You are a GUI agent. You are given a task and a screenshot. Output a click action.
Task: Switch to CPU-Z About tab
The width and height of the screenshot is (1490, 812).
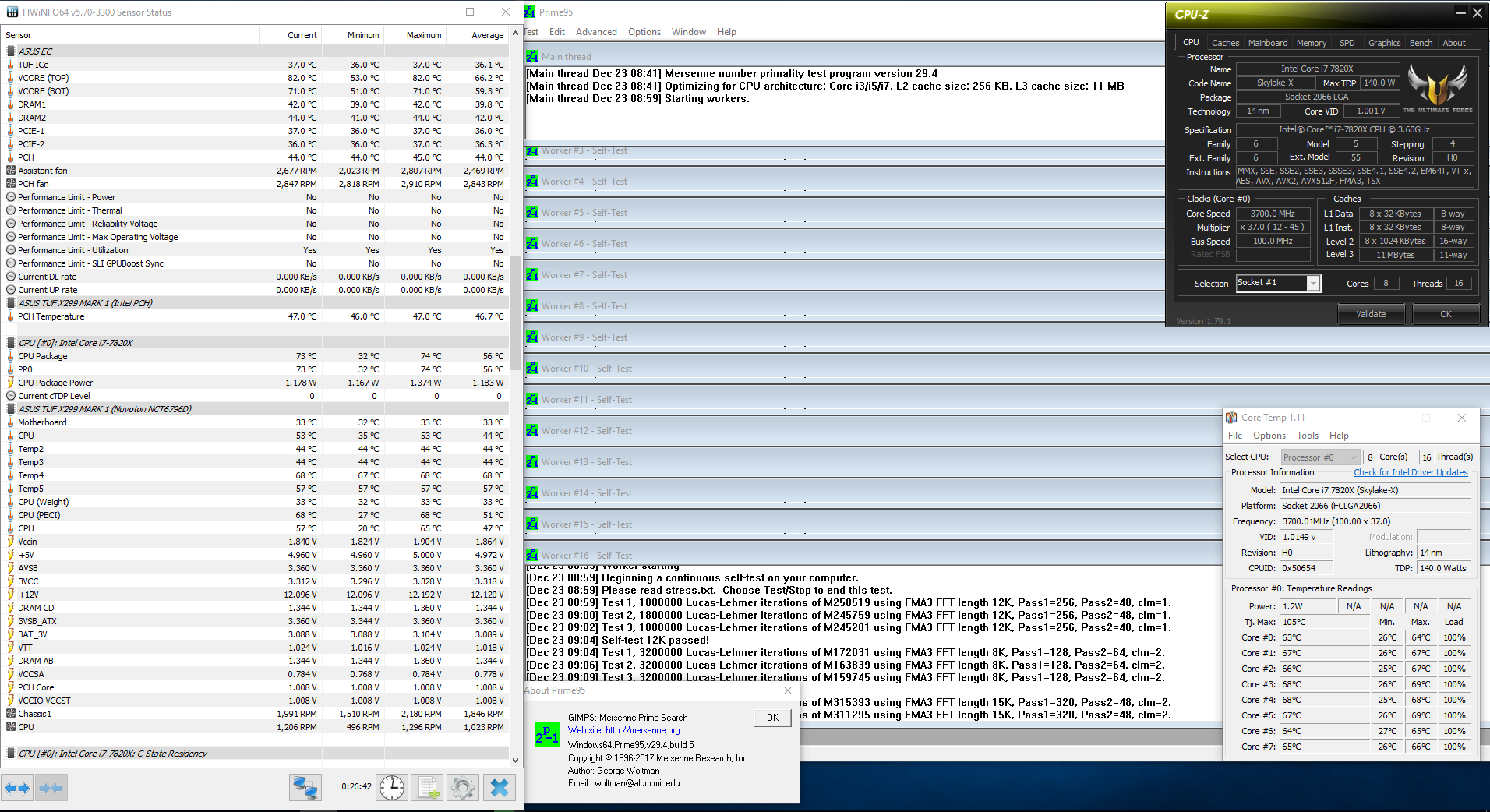coord(1454,43)
